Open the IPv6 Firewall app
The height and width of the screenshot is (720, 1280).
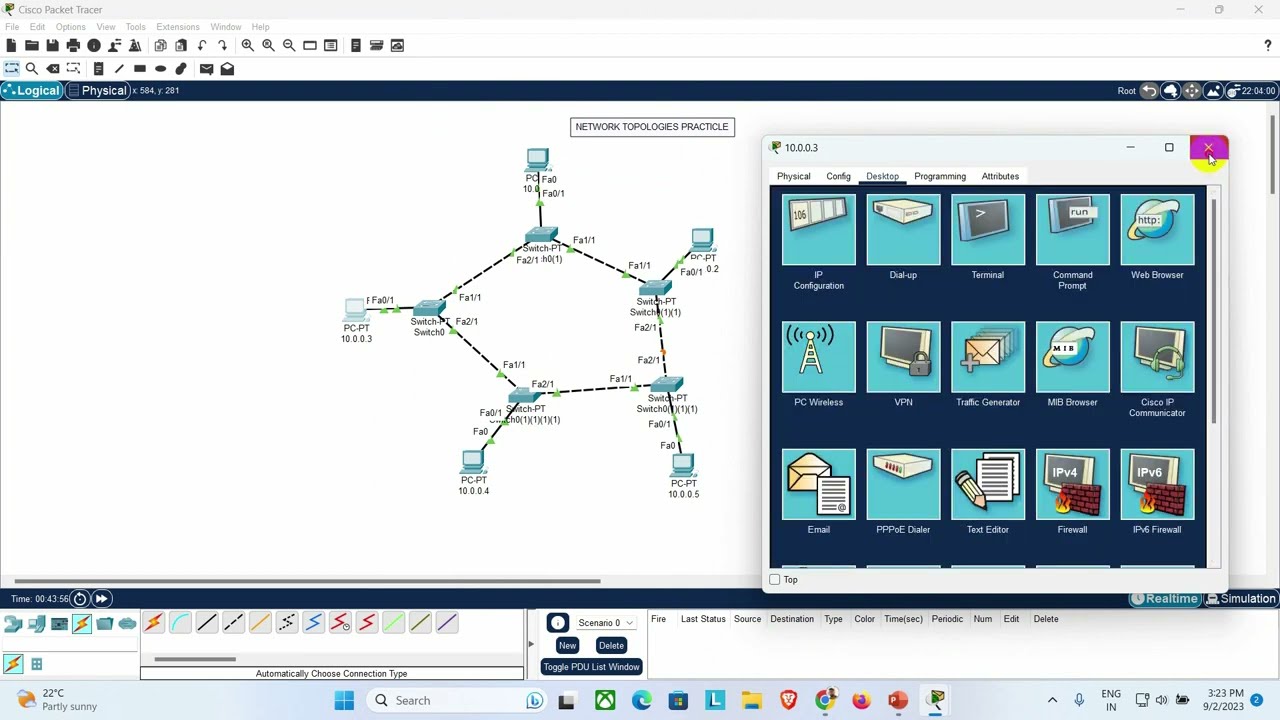click(1157, 485)
